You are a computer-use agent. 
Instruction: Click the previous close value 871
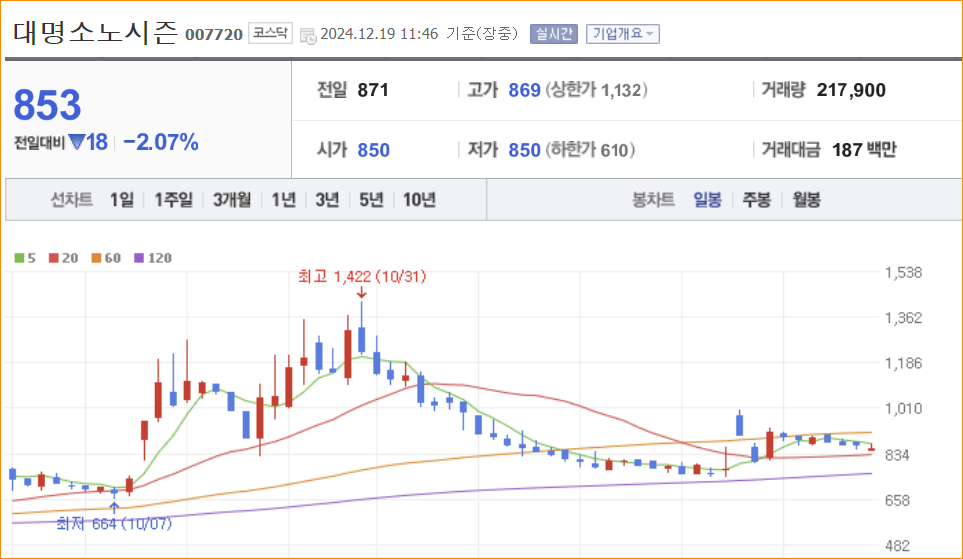[373, 90]
